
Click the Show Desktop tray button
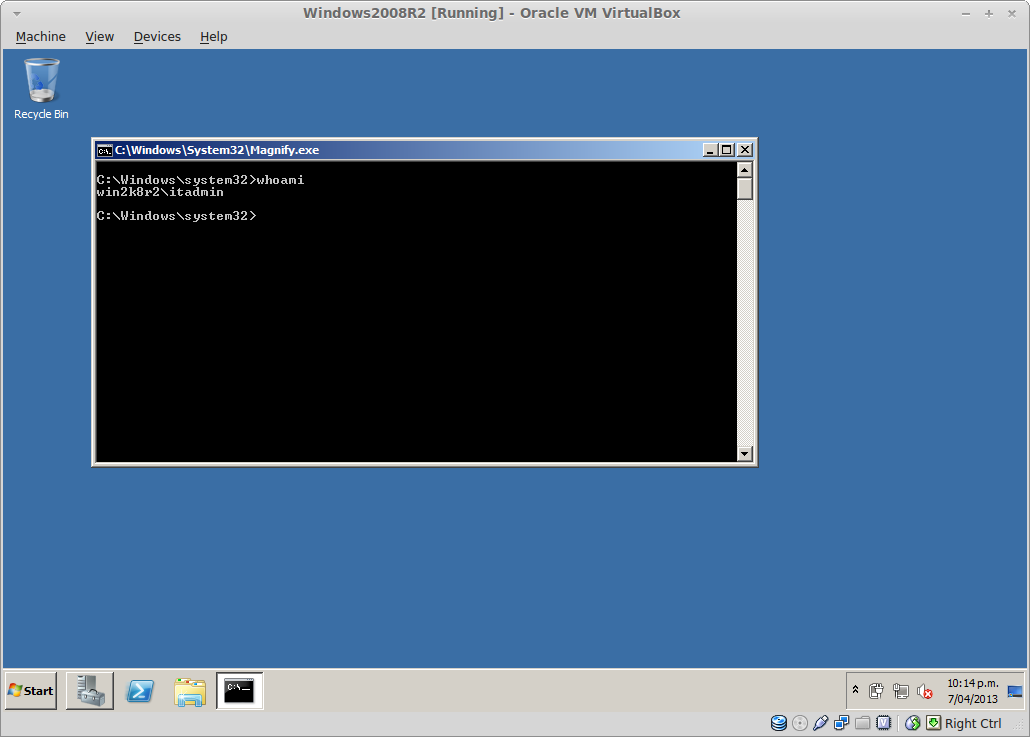tap(1015, 690)
